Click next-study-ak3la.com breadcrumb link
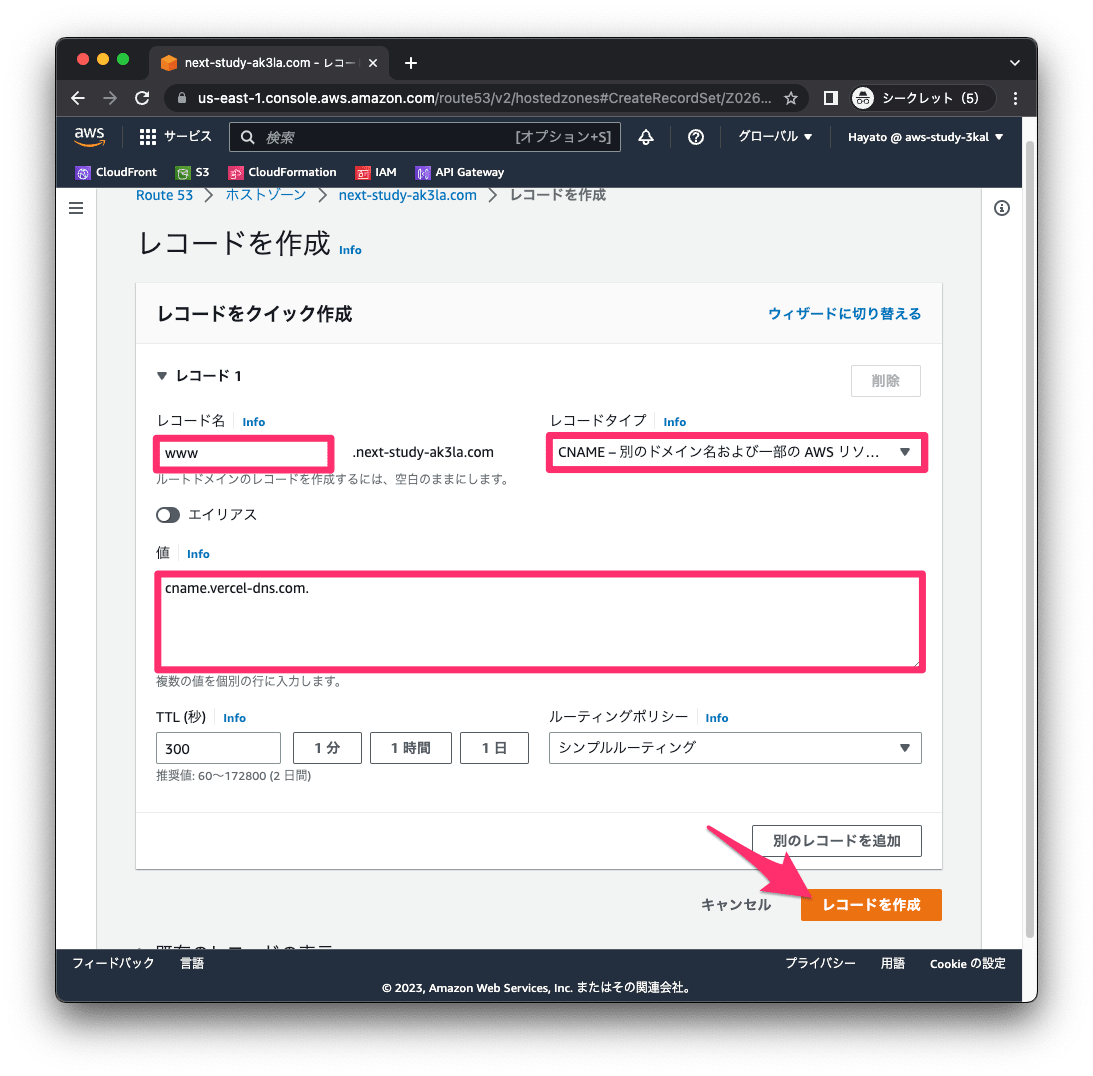 pyautogui.click(x=408, y=195)
